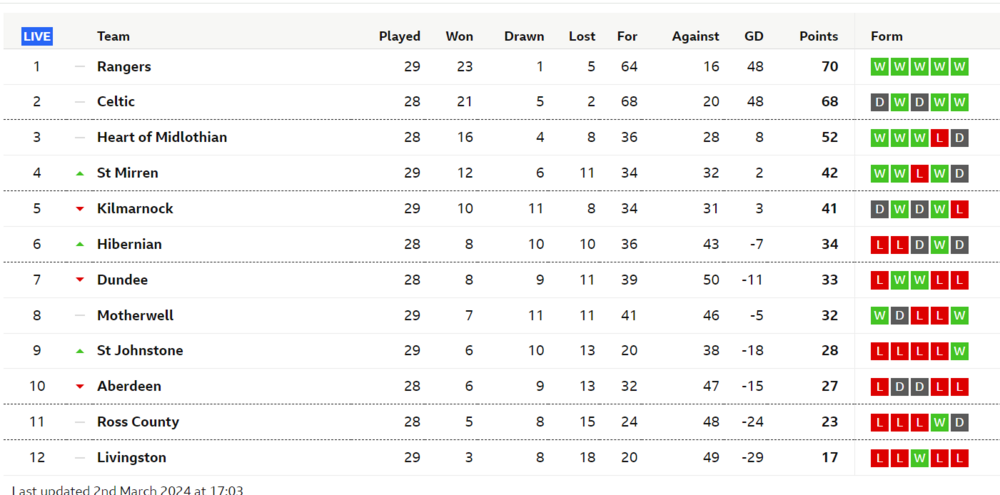
Task: Open the Celtic team link
Action: (116, 101)
